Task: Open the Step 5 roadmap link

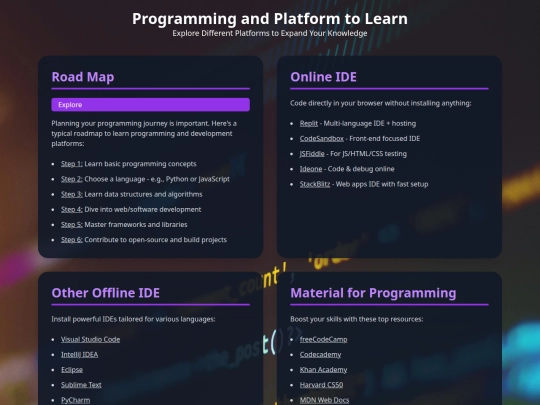Action: (72, 225)
